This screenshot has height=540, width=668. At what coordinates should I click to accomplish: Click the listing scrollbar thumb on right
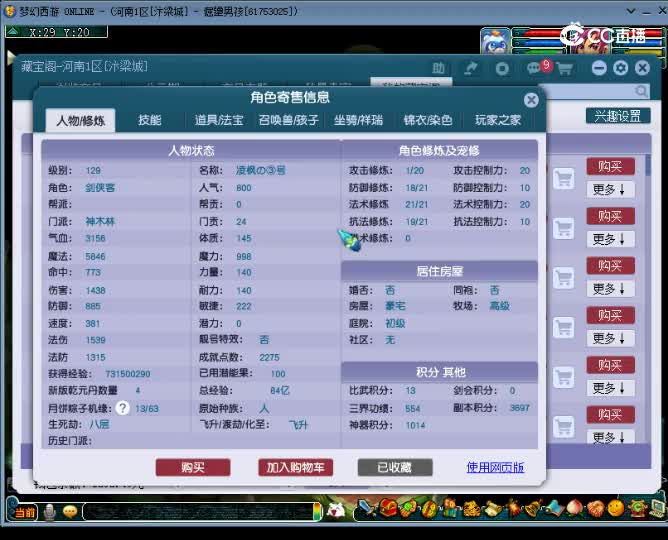pyautogui.click(x=648, y=165)
